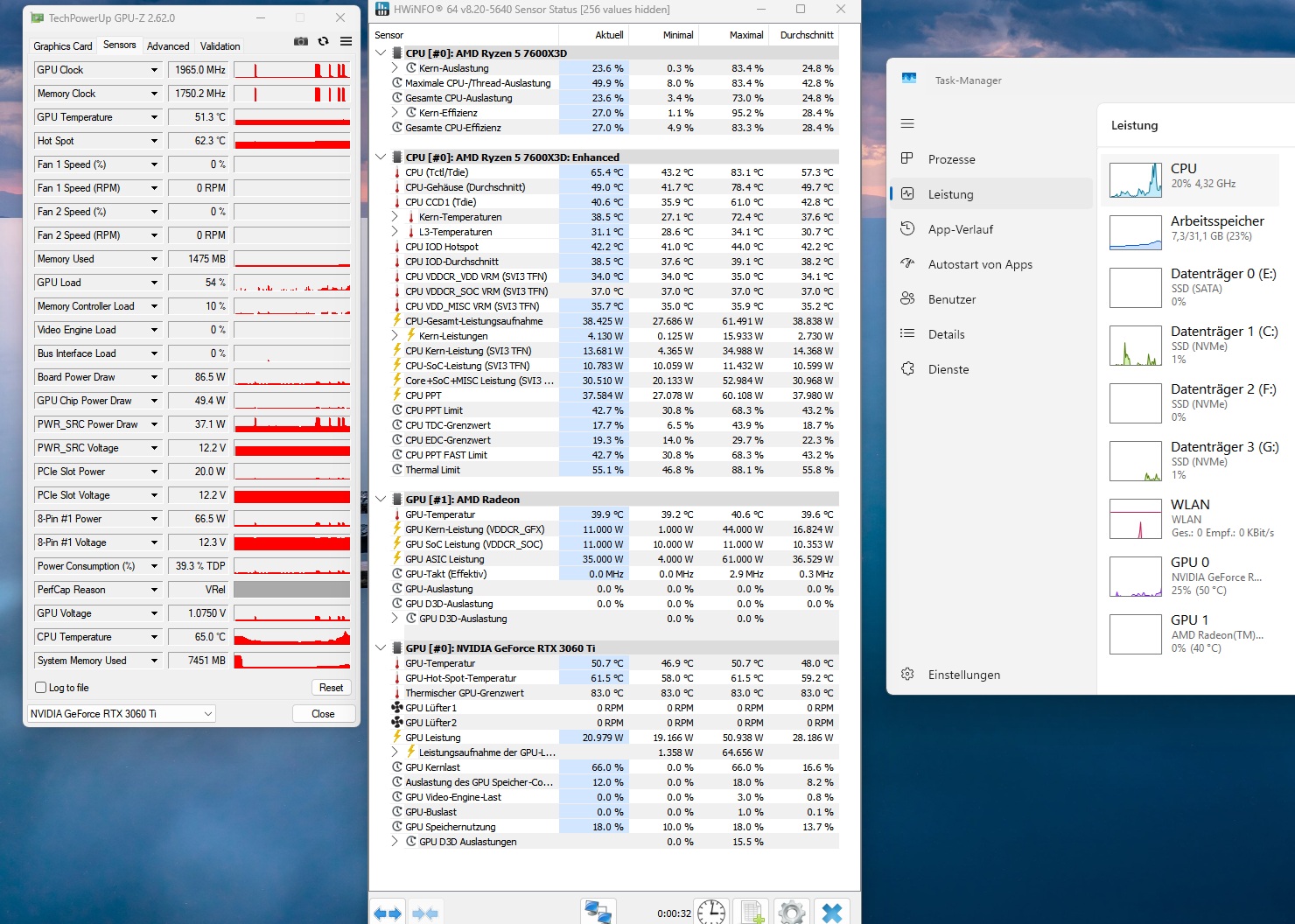Click the Dienste services icon
Viewport: 1295px width, 924px height.
907,368
